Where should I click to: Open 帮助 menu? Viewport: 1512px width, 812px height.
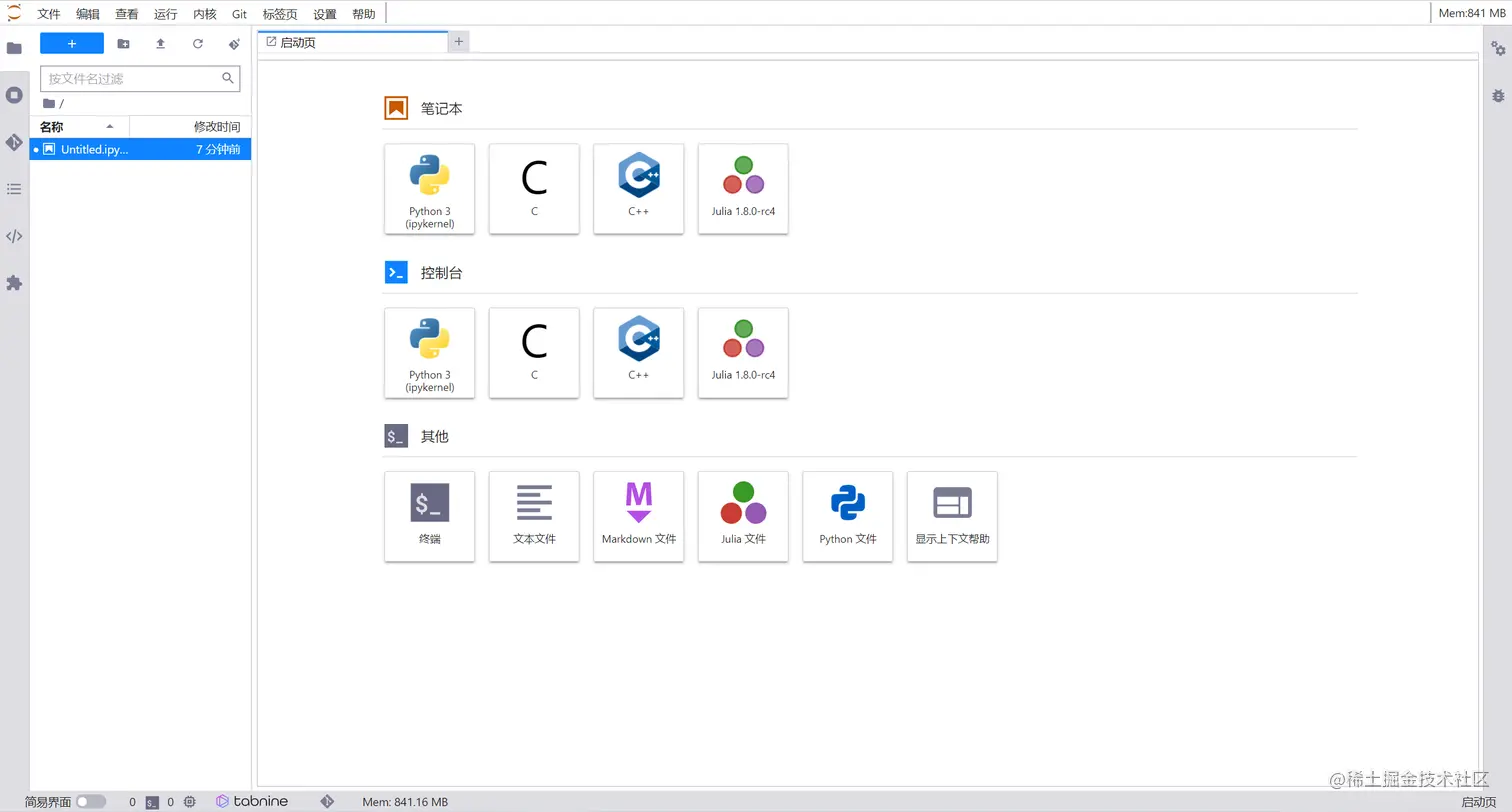coord(364,14)
